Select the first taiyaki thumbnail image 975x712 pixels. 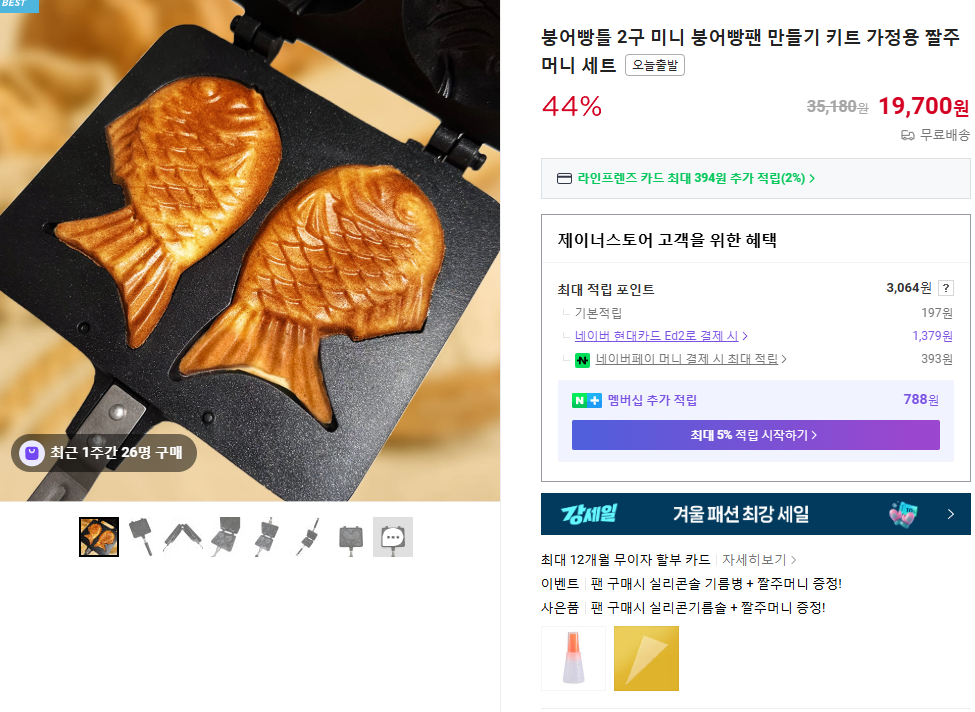(99, 537)
